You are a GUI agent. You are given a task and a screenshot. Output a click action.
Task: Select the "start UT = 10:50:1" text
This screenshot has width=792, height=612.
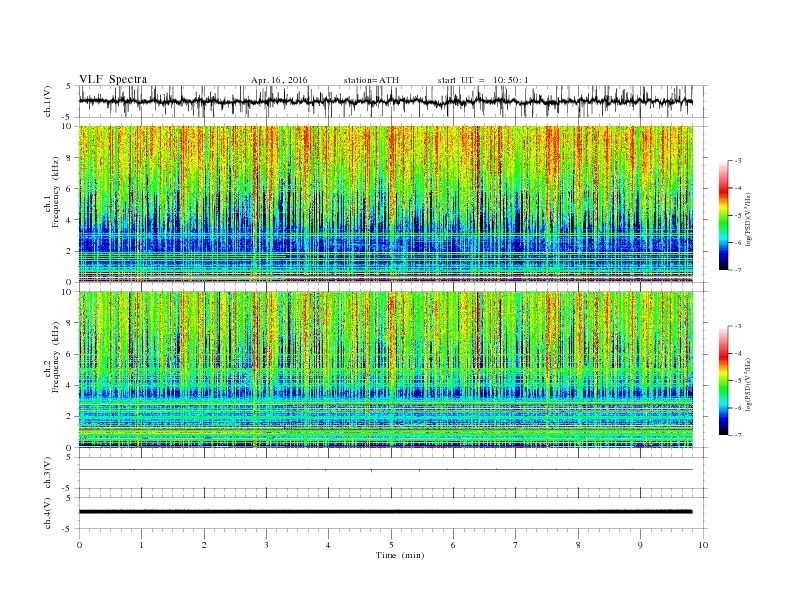[x=483, y=80]
